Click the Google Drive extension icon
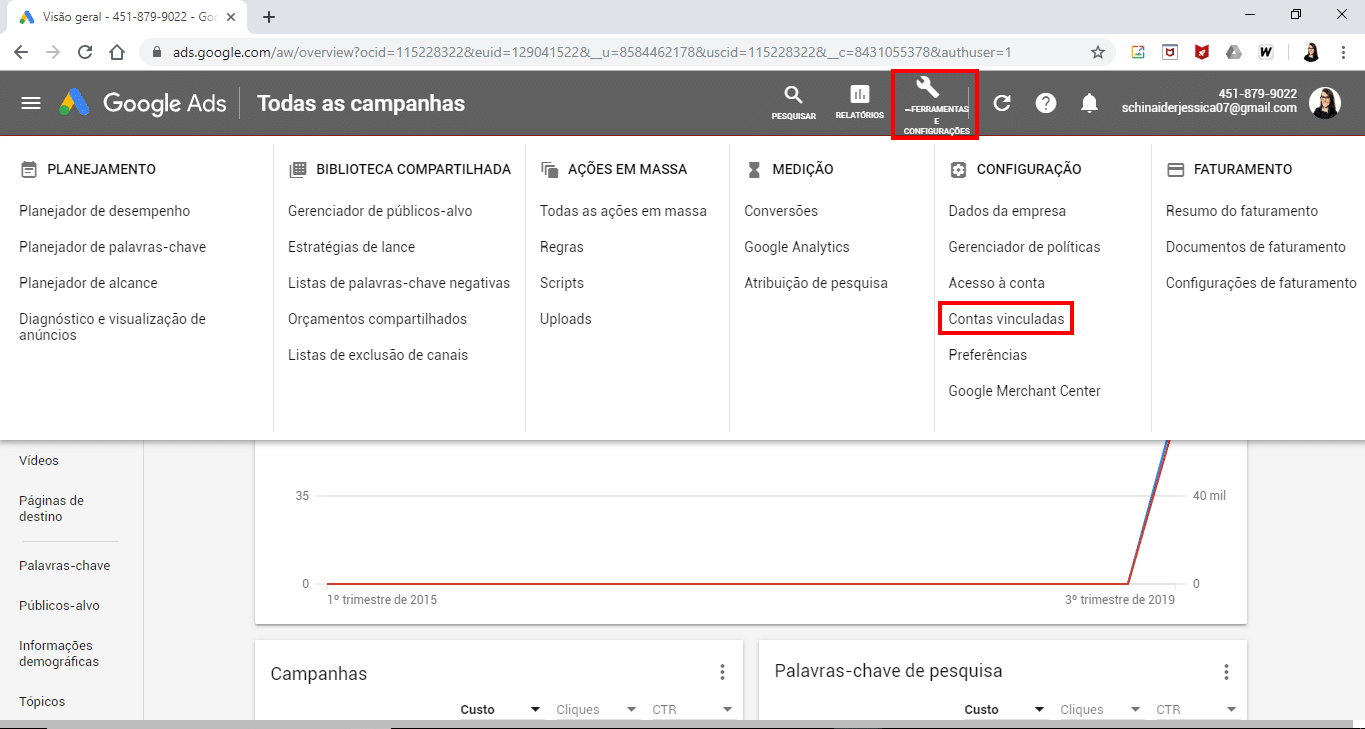This screenshot has width=1365, height=729. [1234, 52]
